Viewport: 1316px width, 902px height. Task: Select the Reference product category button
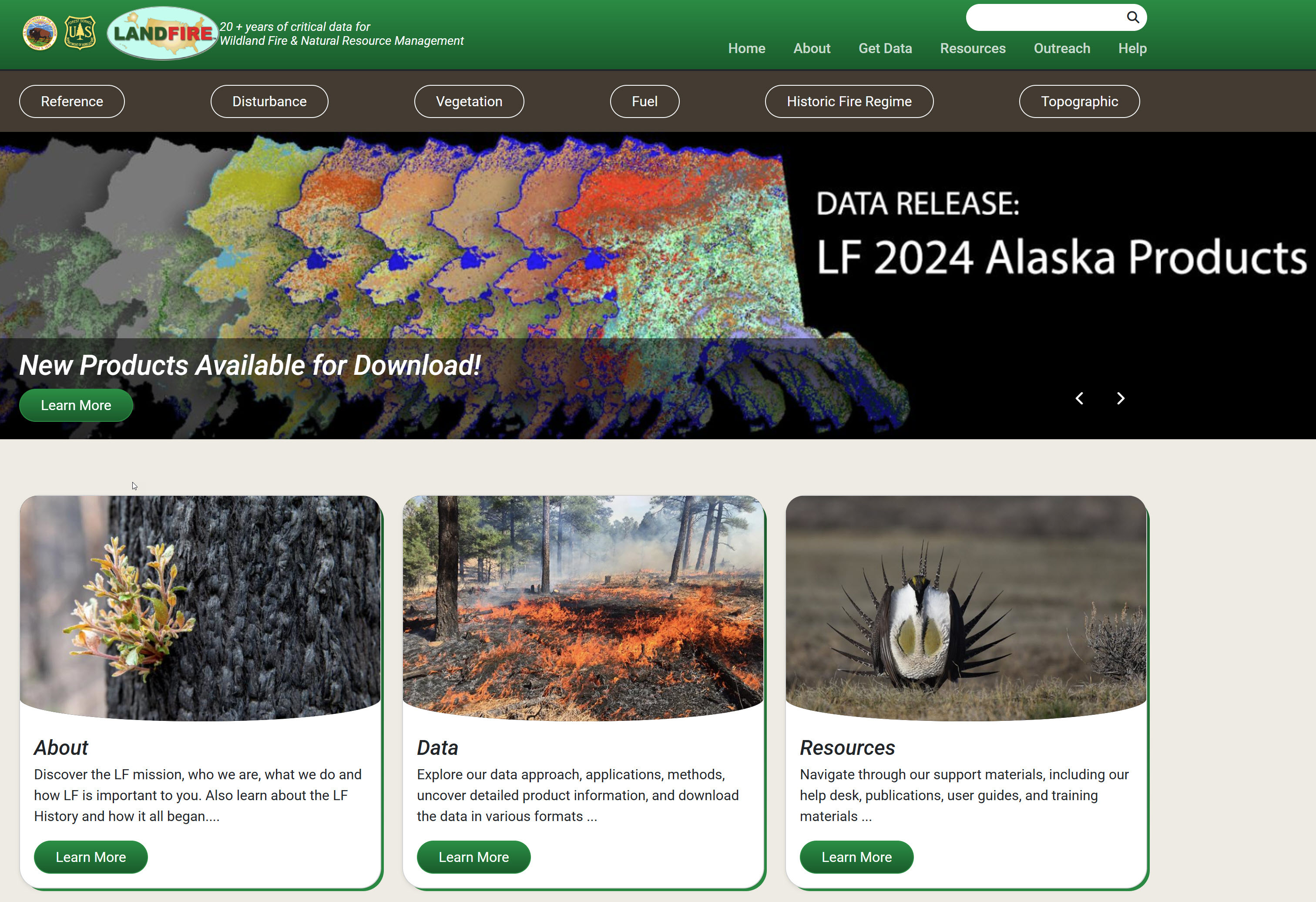pos(72,101)
